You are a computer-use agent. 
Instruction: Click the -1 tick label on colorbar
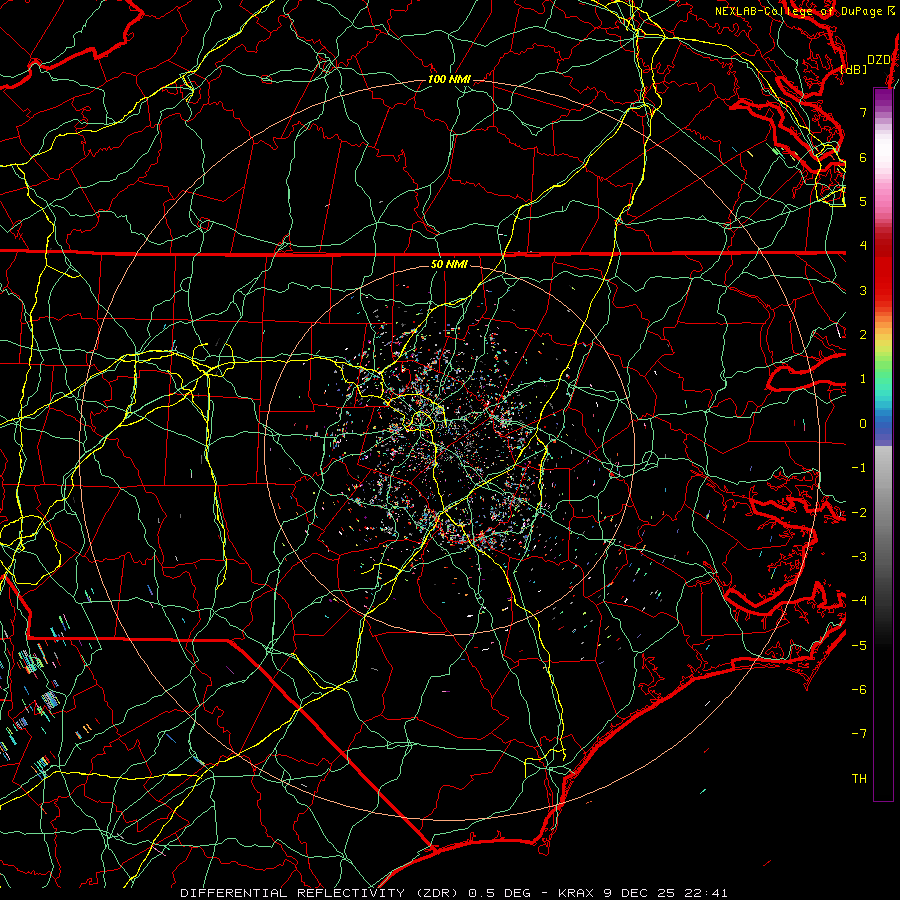859,468
